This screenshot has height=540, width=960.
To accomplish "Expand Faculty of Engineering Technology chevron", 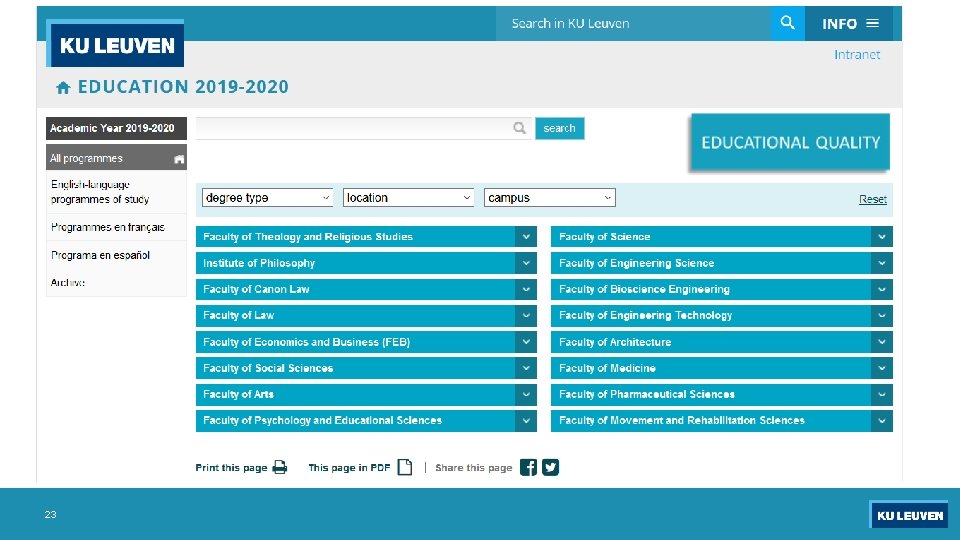I will pyautogui.click(x=882, y=315).
